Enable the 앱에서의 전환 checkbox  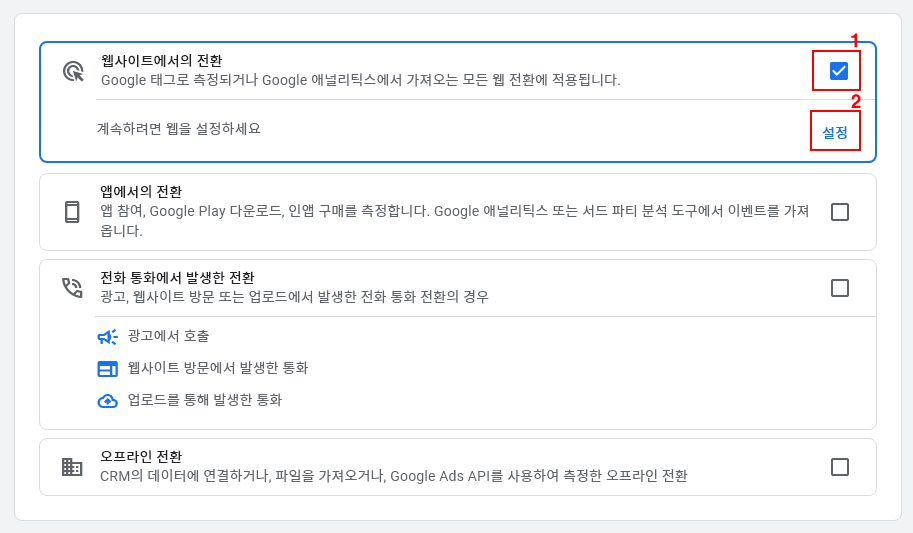(840, 212)
